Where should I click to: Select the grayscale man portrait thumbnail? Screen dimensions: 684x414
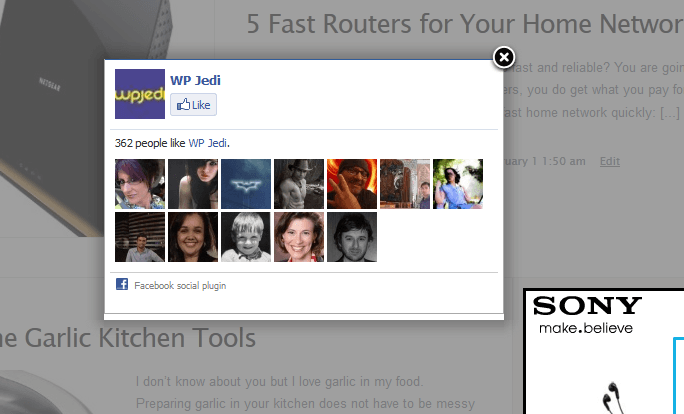[x=352, y=237]
